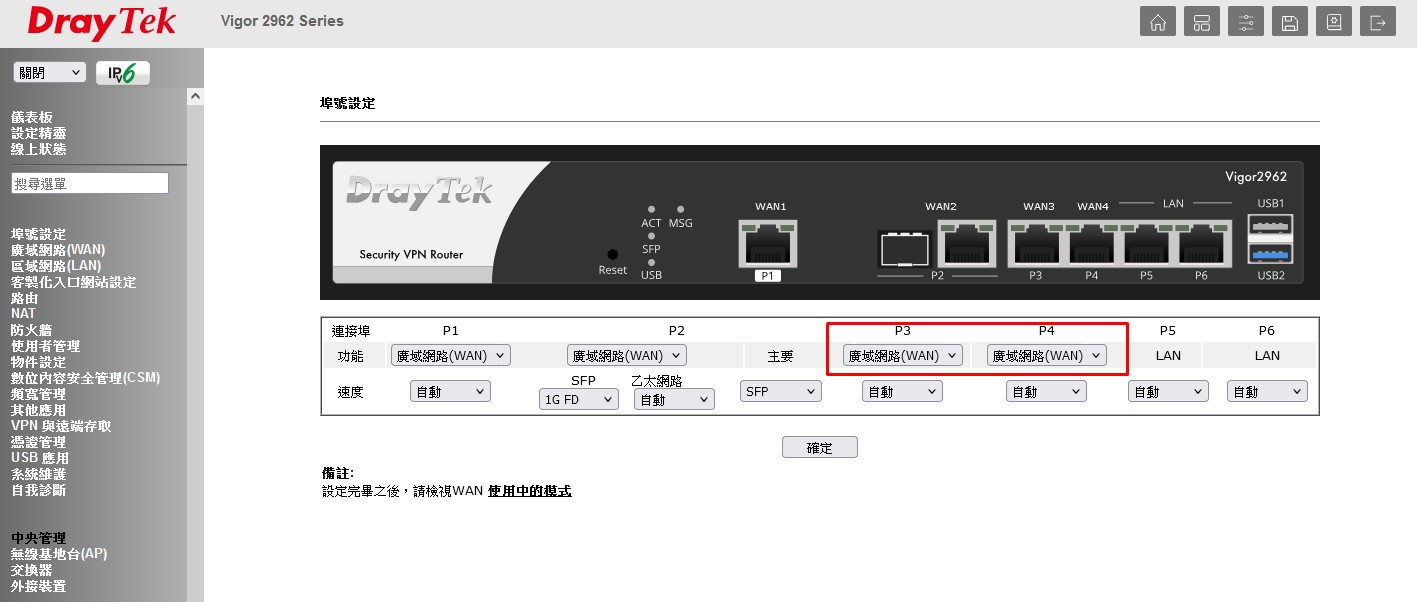
Task: Click the 搜尋選單 search field
Action: pos(89,184)
